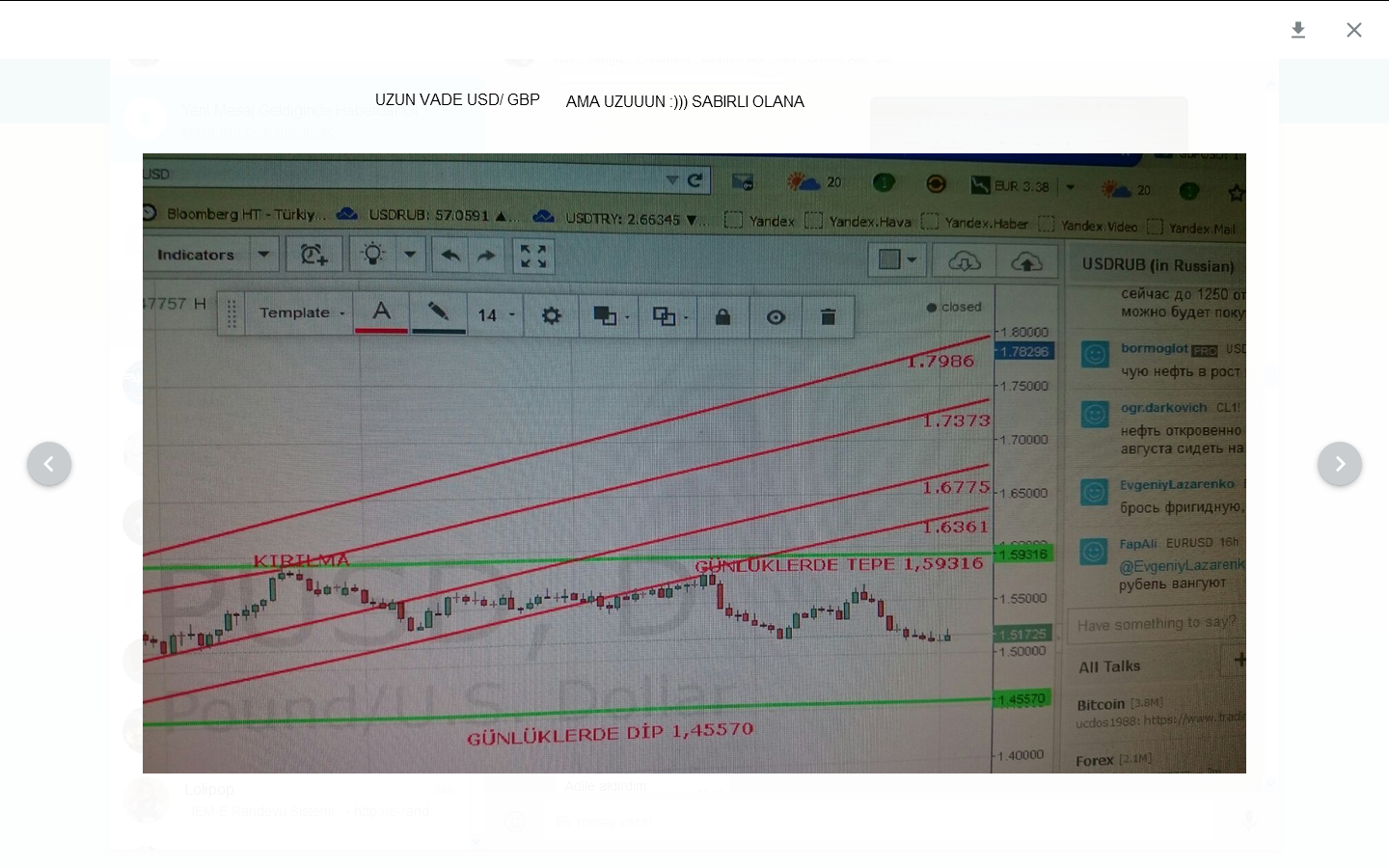Expand the arrow next to EUR 3.38
This screenshot has height=868, width=1389.
1070,187
